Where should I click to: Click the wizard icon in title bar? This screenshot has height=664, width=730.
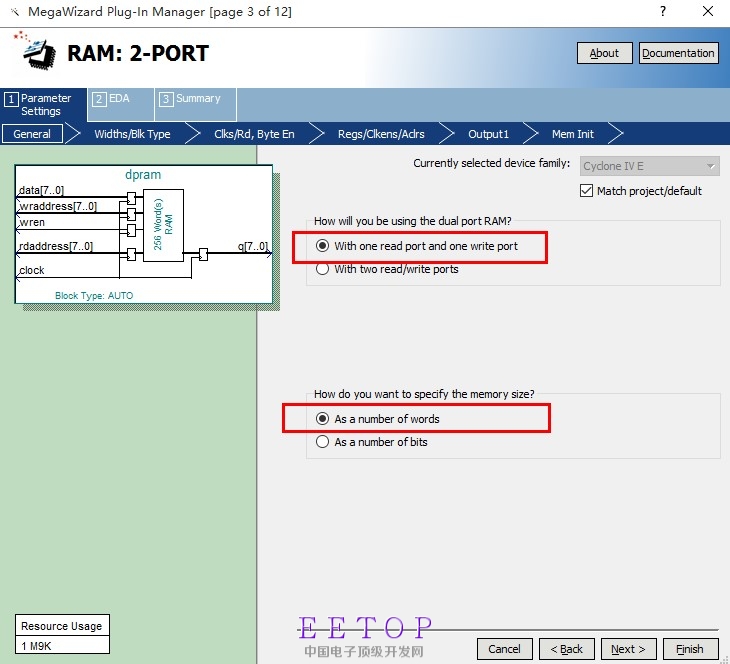click(15, 12)
